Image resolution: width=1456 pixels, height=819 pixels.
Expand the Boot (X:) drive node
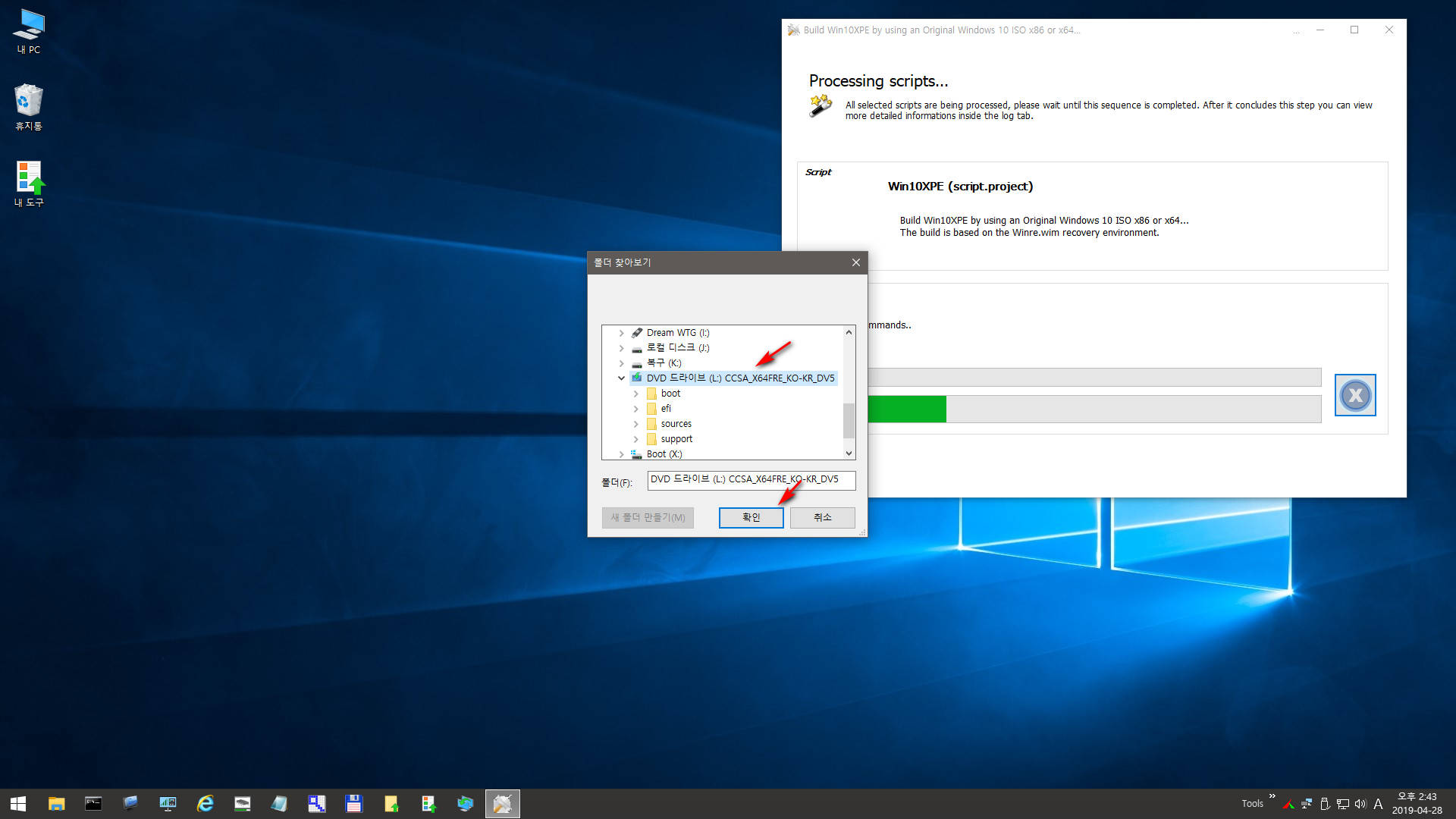click(x=621, y=454)
